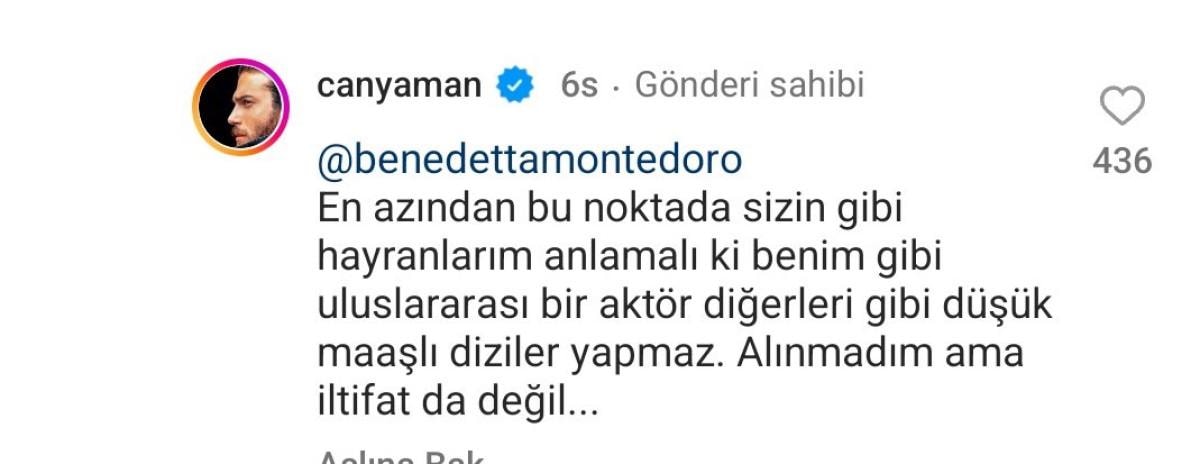
Task: Open canyaman's profile picture story
Action: [241, 107]
